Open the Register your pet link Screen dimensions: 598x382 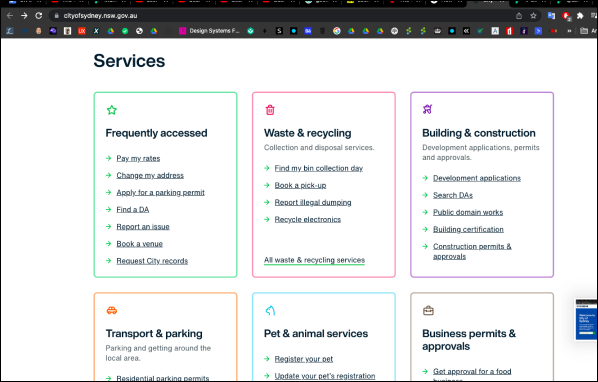[x=304, y=359]
